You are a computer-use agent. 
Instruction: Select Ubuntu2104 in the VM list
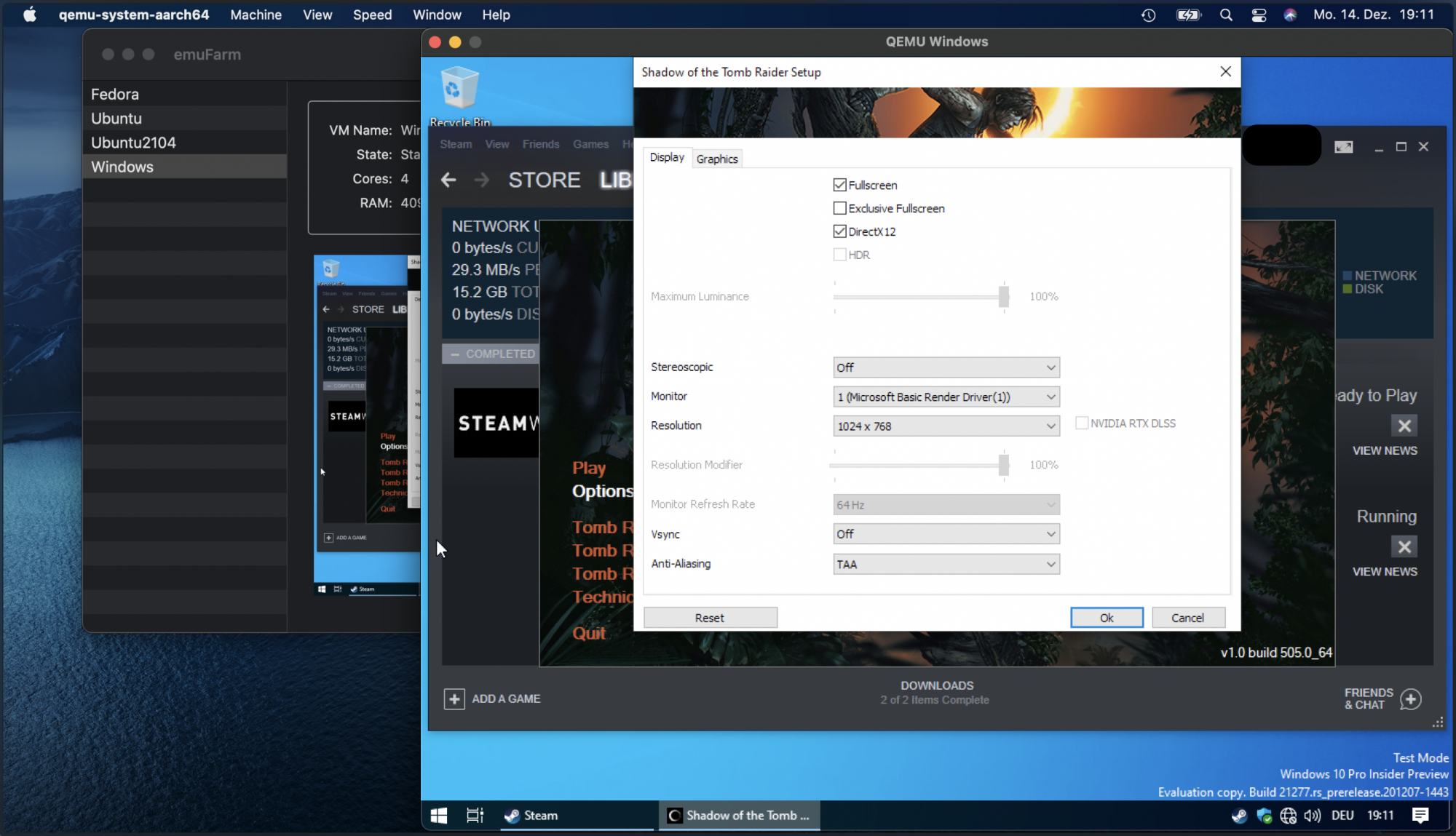tap(133, 143)
